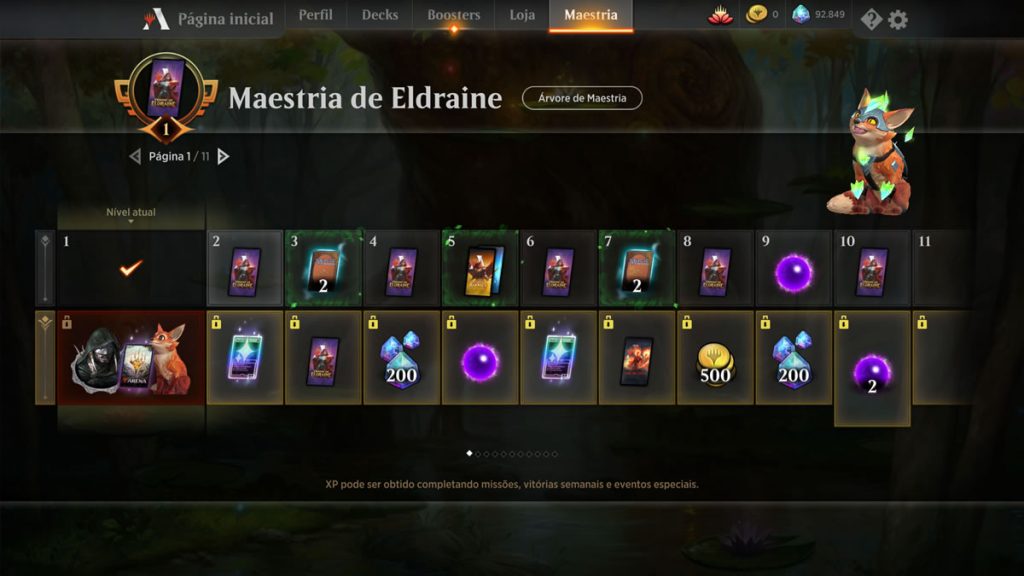Open the Loja tab
The height and width of the screenshot is (576, 1024).
coord(522,14)
